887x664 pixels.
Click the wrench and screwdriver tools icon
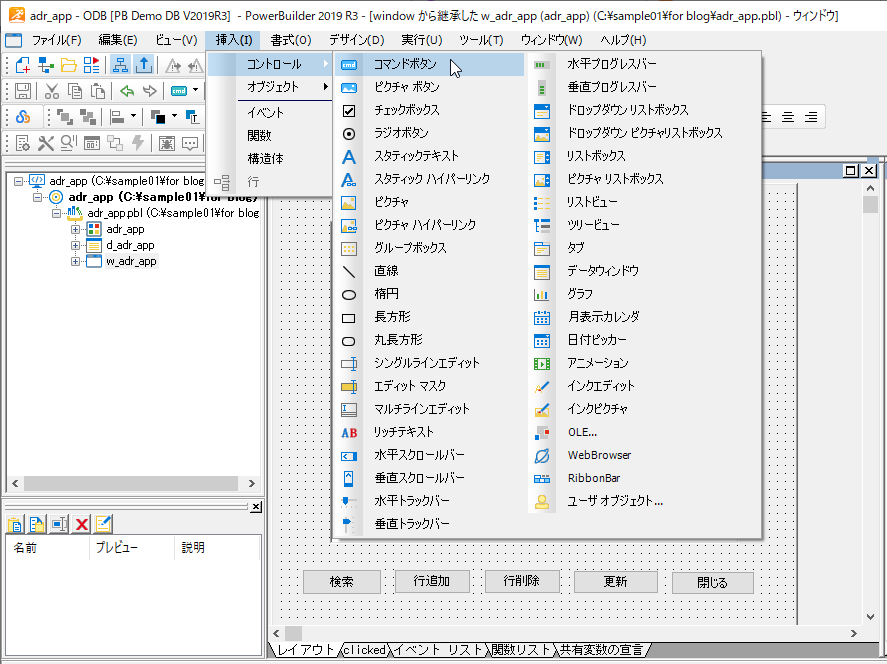46,143
